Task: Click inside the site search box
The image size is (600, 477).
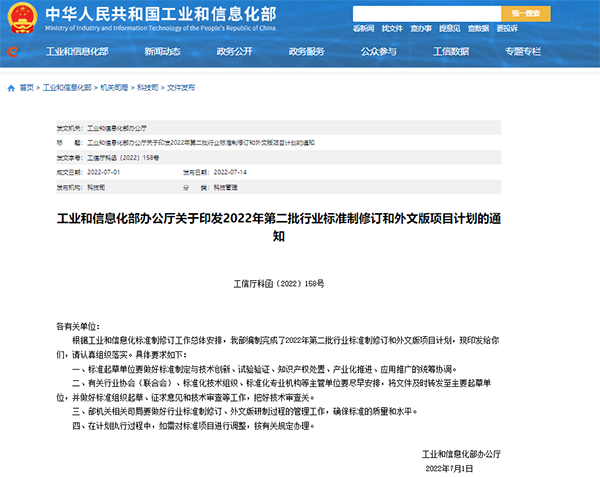Action: (x=427, y=14)
